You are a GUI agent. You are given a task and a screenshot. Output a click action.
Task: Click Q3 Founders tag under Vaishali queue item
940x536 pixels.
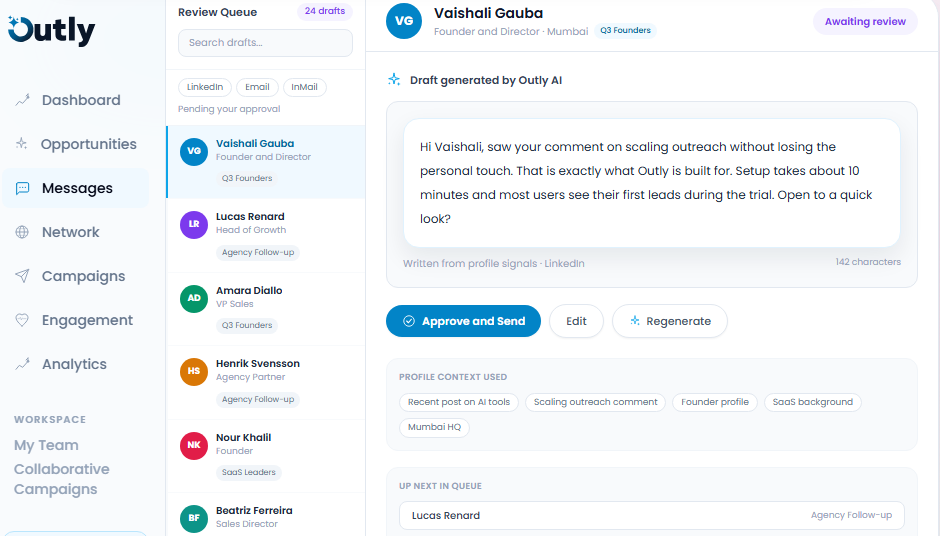point(247,179)
